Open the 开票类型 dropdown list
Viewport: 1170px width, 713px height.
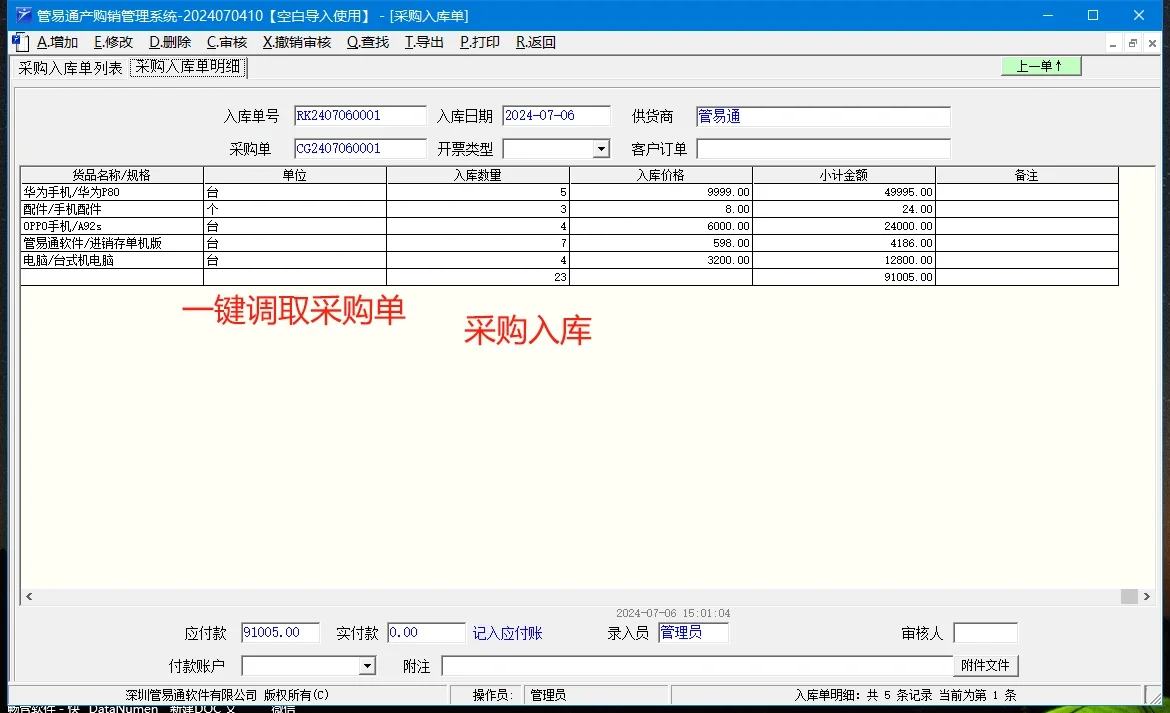[x=600, y=148]
